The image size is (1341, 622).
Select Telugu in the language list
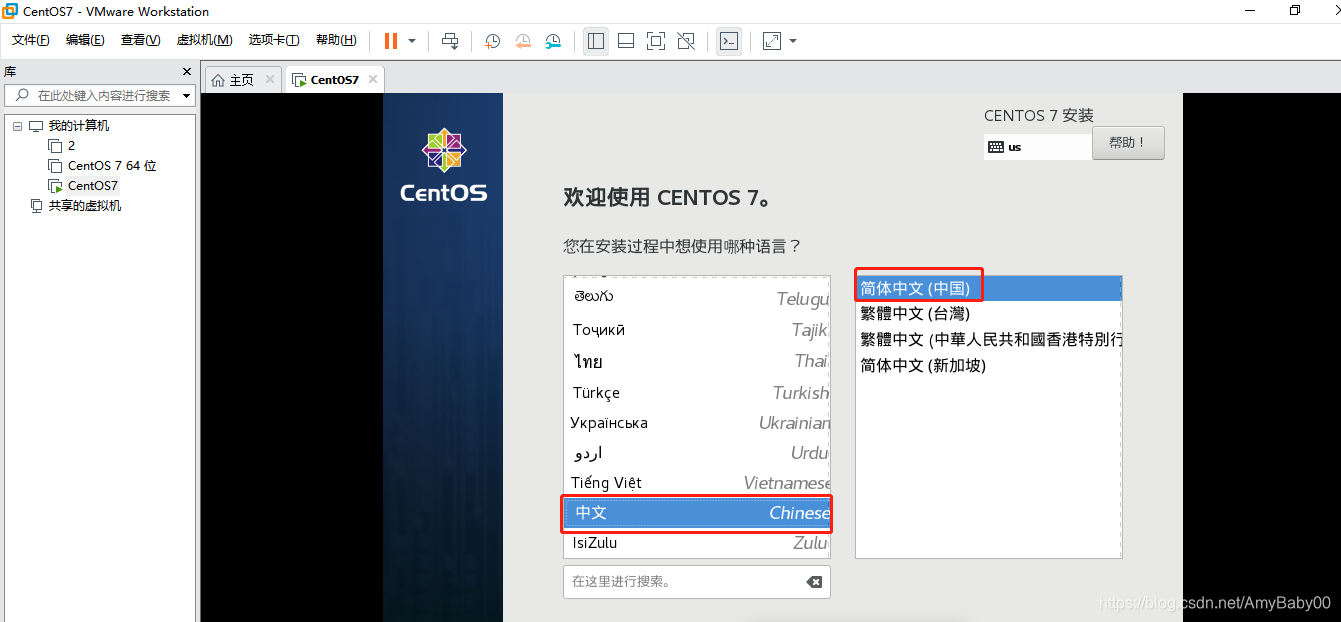(697, 298)
